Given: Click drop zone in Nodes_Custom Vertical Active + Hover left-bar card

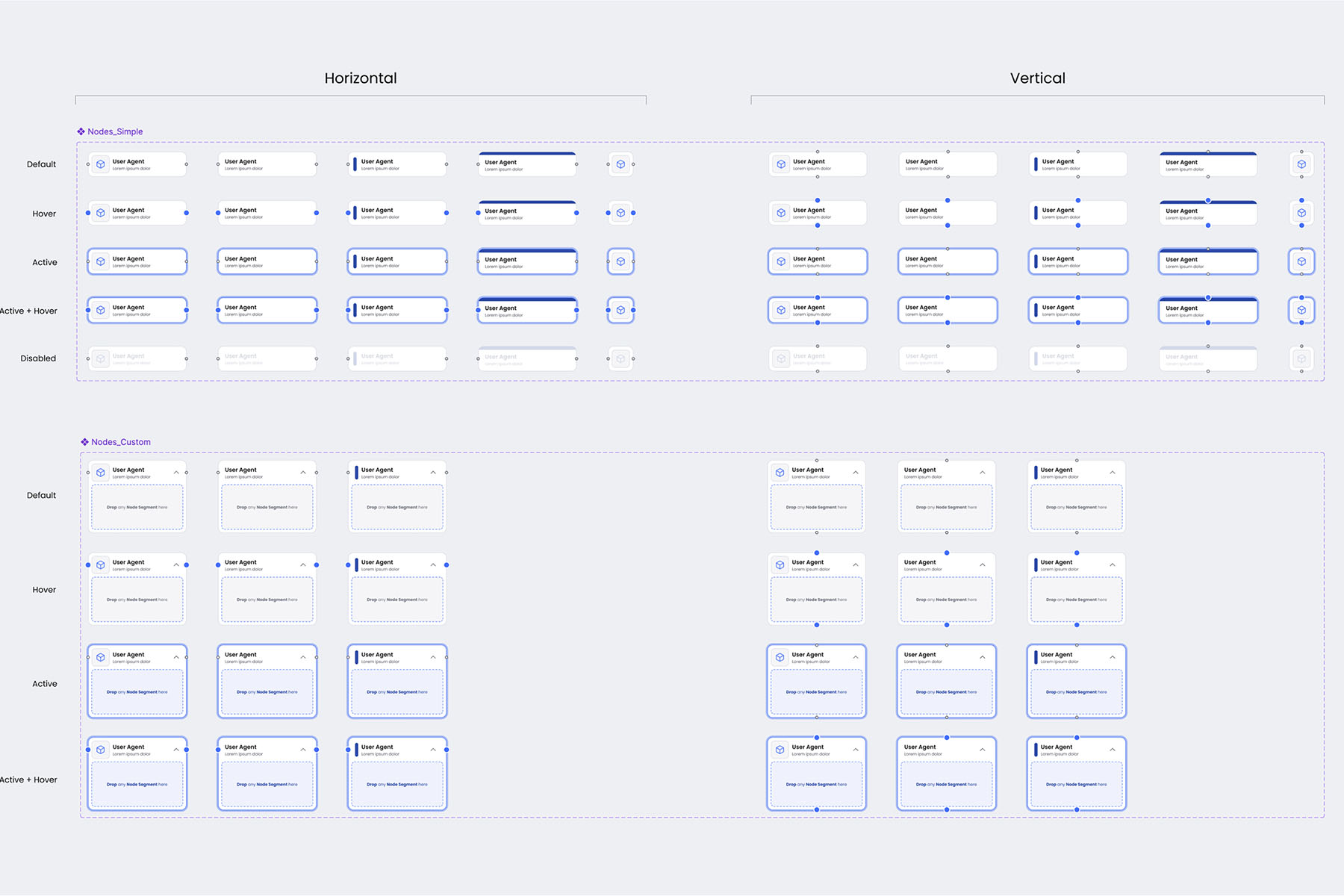Looking at the screenshot, I should click(1077, 785).
